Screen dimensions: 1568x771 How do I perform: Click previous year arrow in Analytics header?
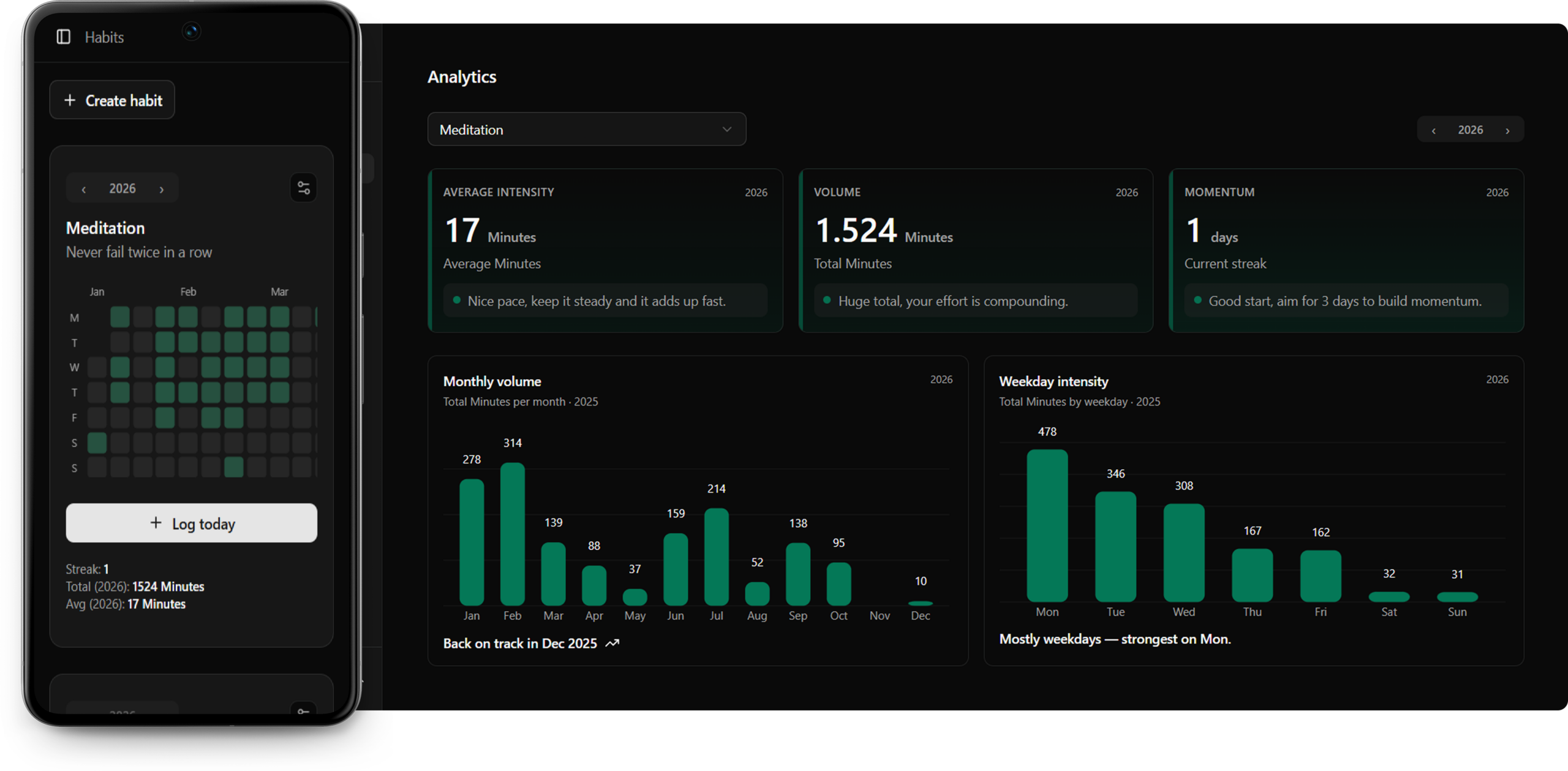coord(1433,130)
